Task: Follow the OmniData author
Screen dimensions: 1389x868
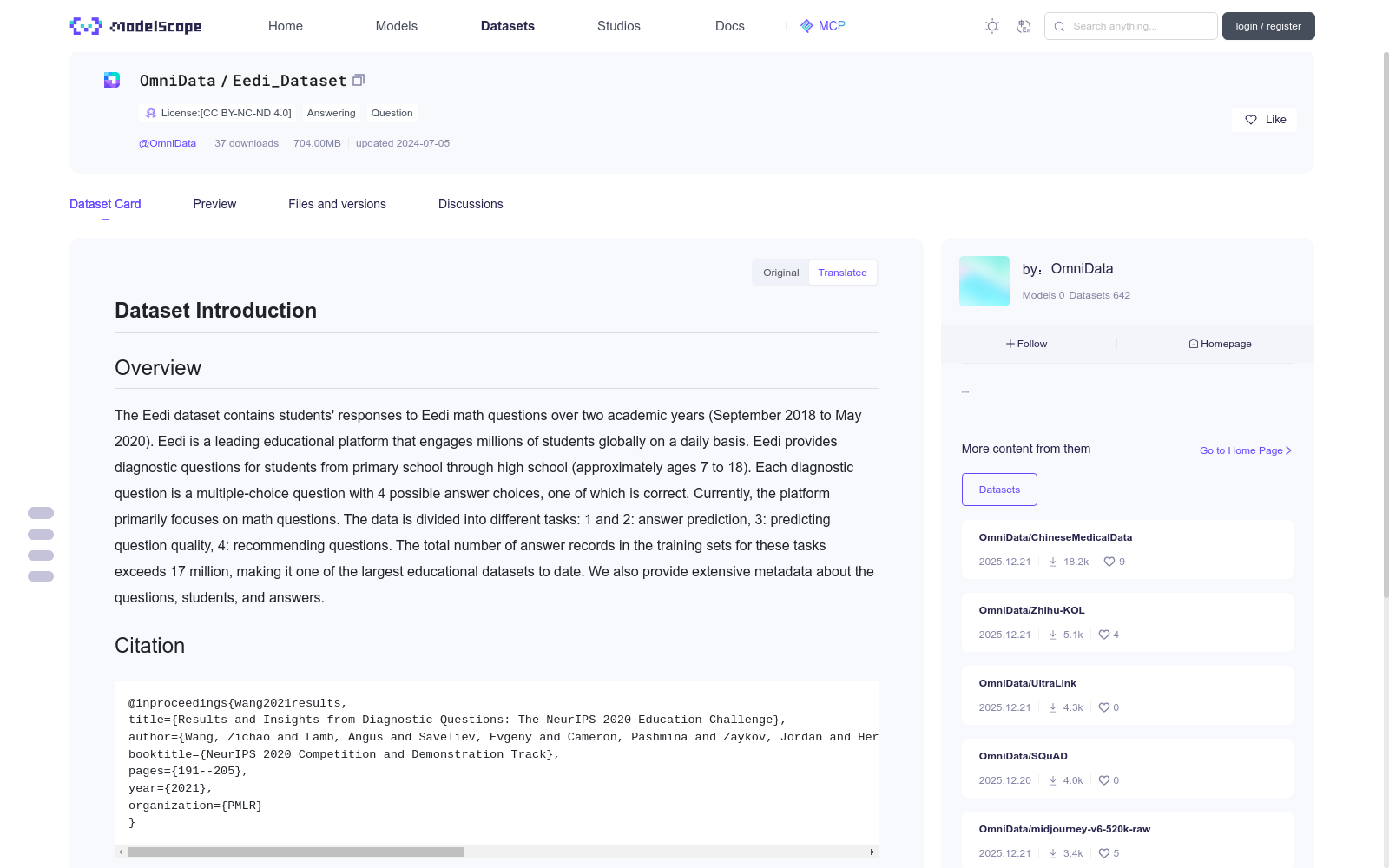Action: 1027,344
